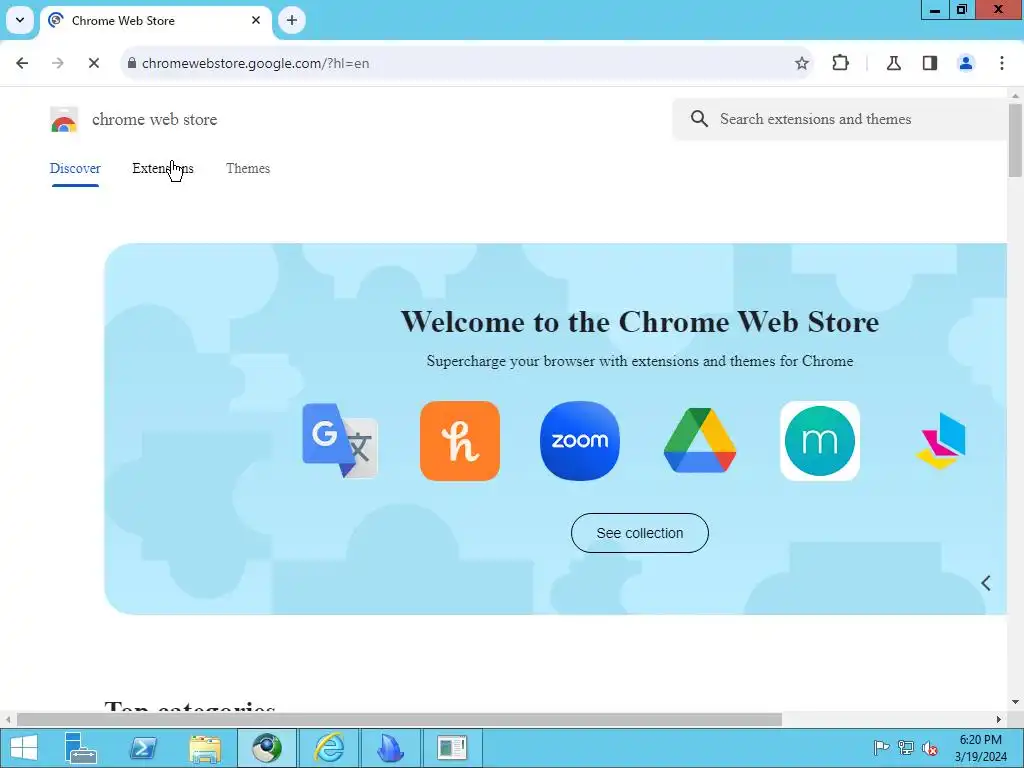Select the Zoom extension icon
Viewport: 1024px width, 768px height.
tap(580, 441)
